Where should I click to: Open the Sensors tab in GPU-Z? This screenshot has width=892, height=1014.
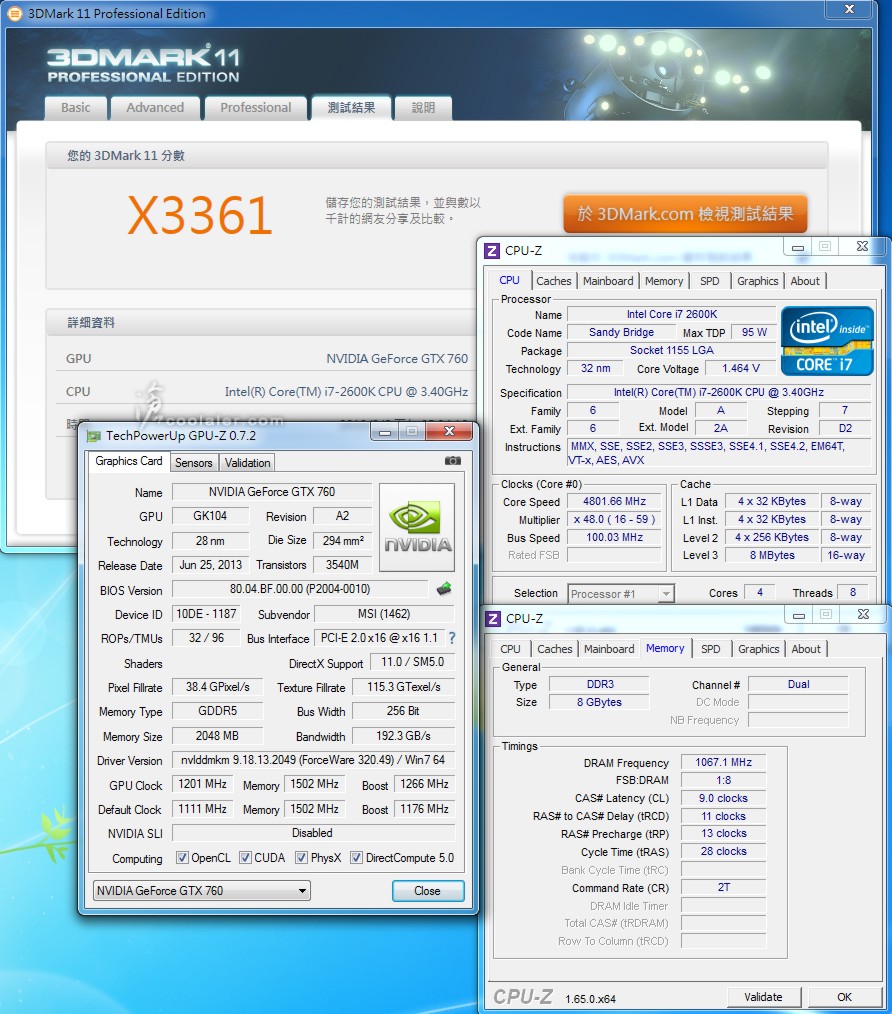[x=193, y=462]
